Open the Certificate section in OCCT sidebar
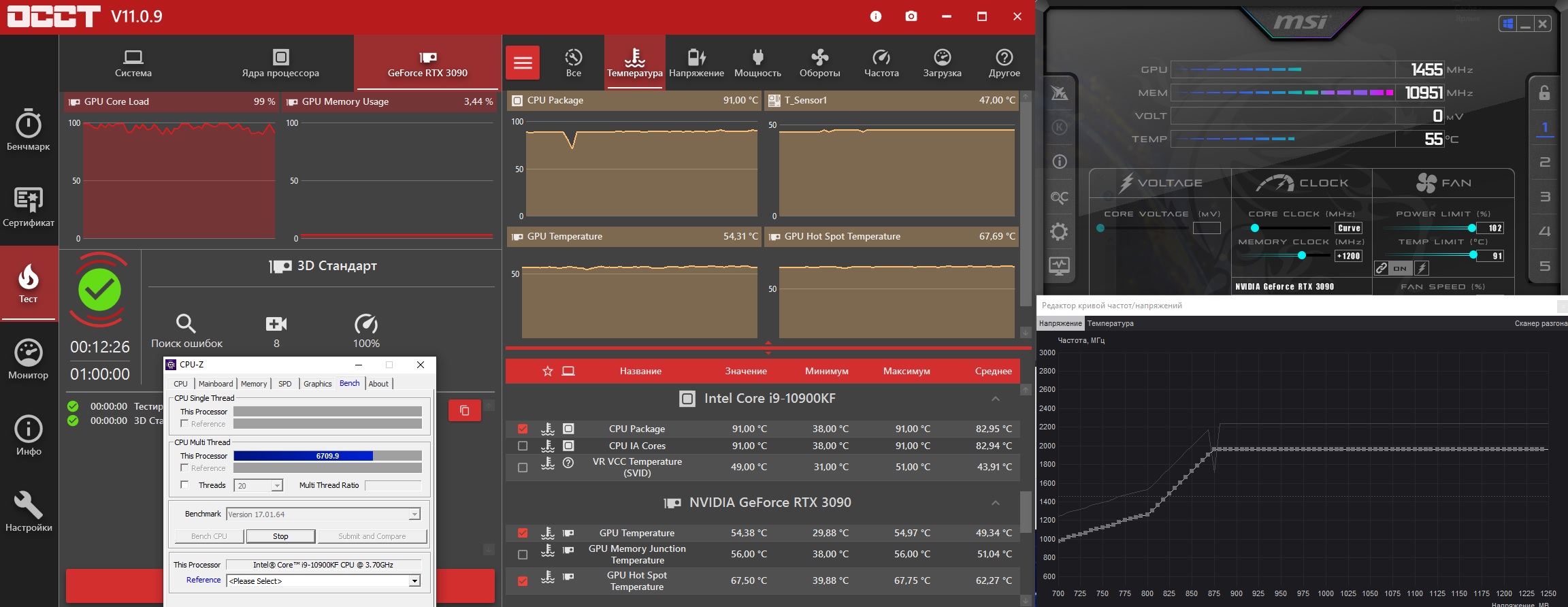The height and width of the screenshot is (607, 1568). coord(29,207)
